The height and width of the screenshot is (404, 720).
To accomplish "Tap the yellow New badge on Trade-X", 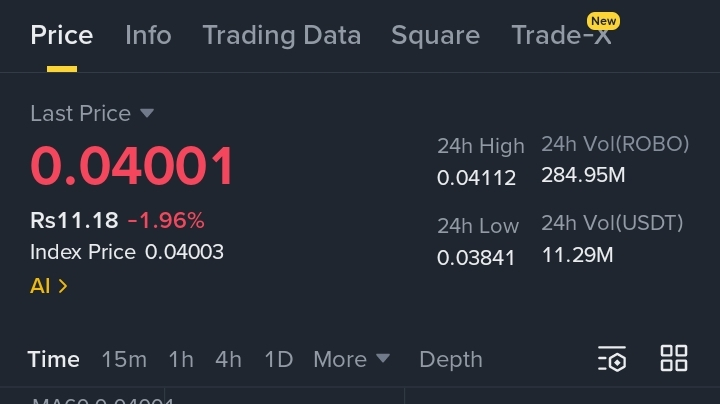I will tap(603, 21).
